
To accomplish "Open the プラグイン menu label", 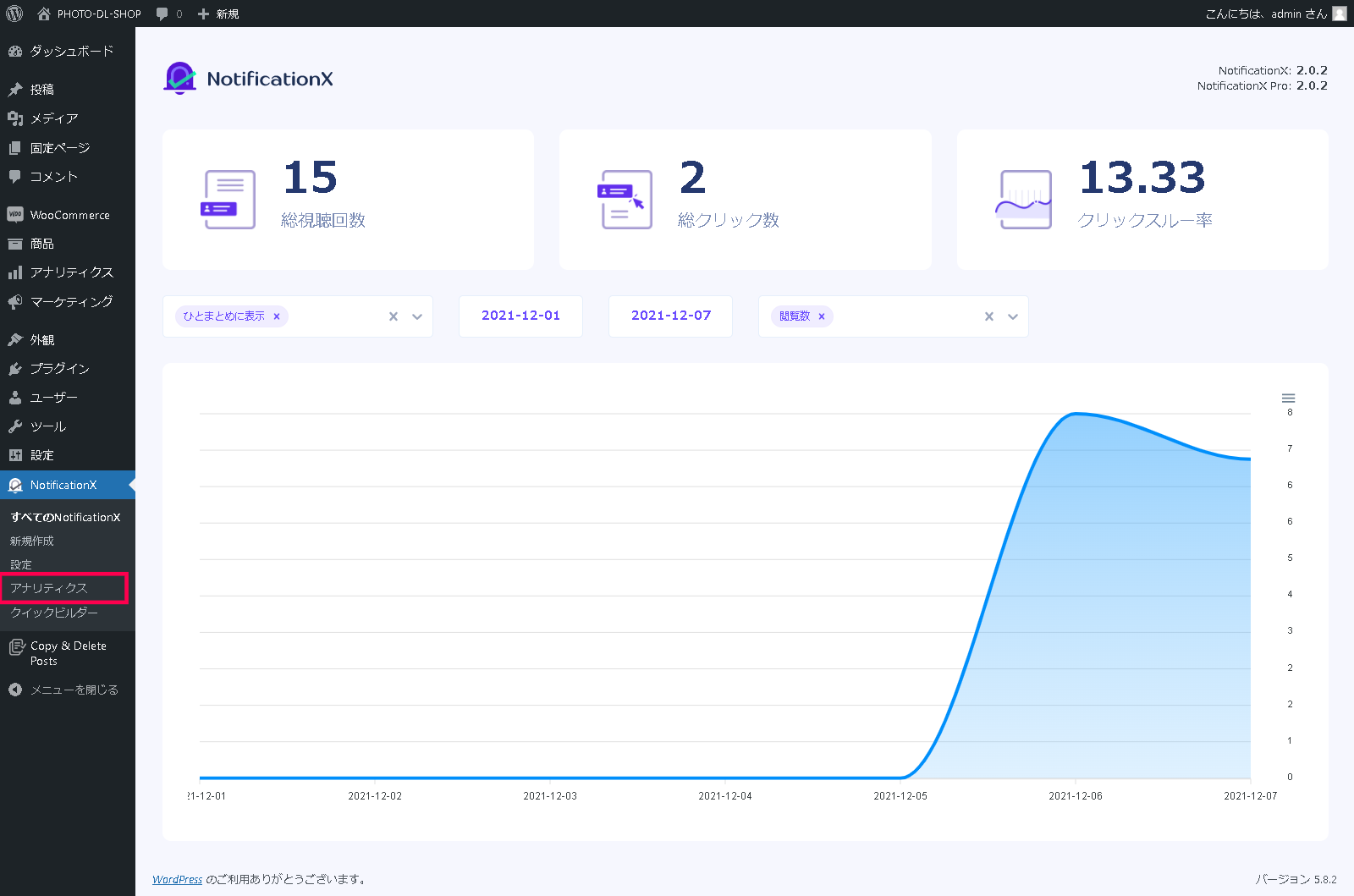I will tap(60, 369).
